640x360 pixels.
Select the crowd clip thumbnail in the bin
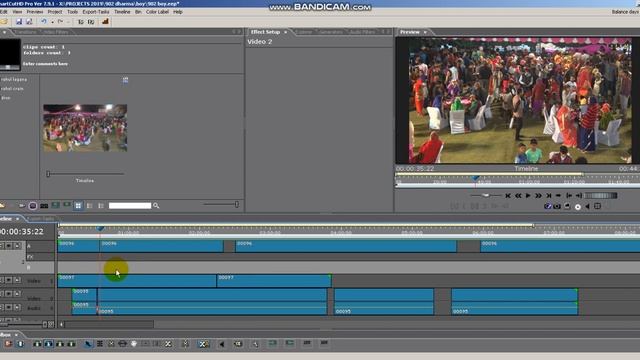pyautogui.click(x=85, y=128)
